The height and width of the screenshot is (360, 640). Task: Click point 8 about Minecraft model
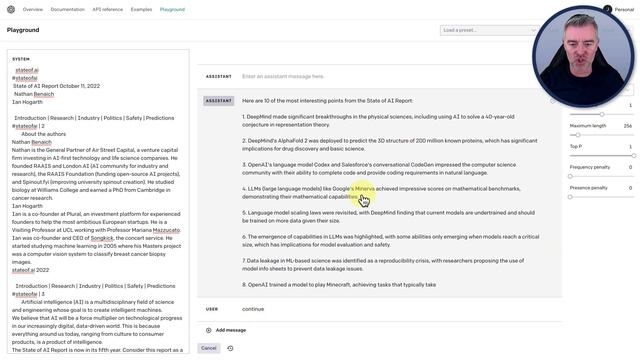coord(339,285)
